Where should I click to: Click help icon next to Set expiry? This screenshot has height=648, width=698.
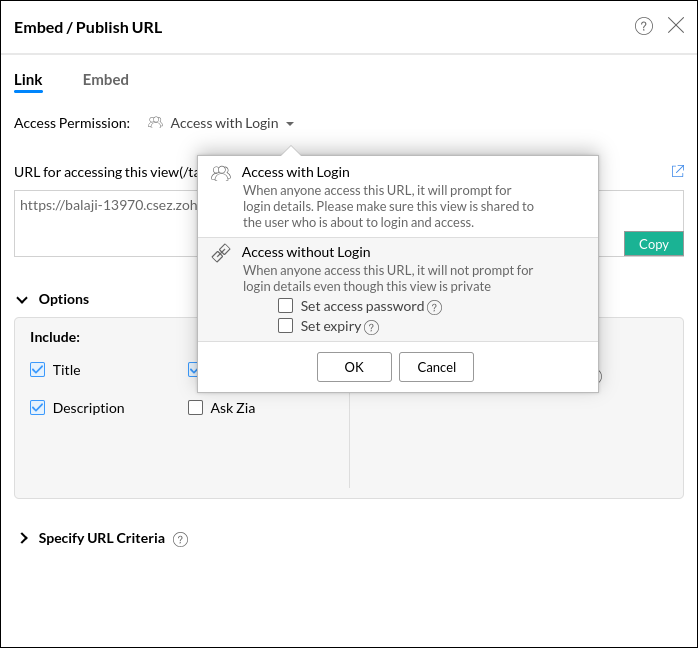(371, 327)
